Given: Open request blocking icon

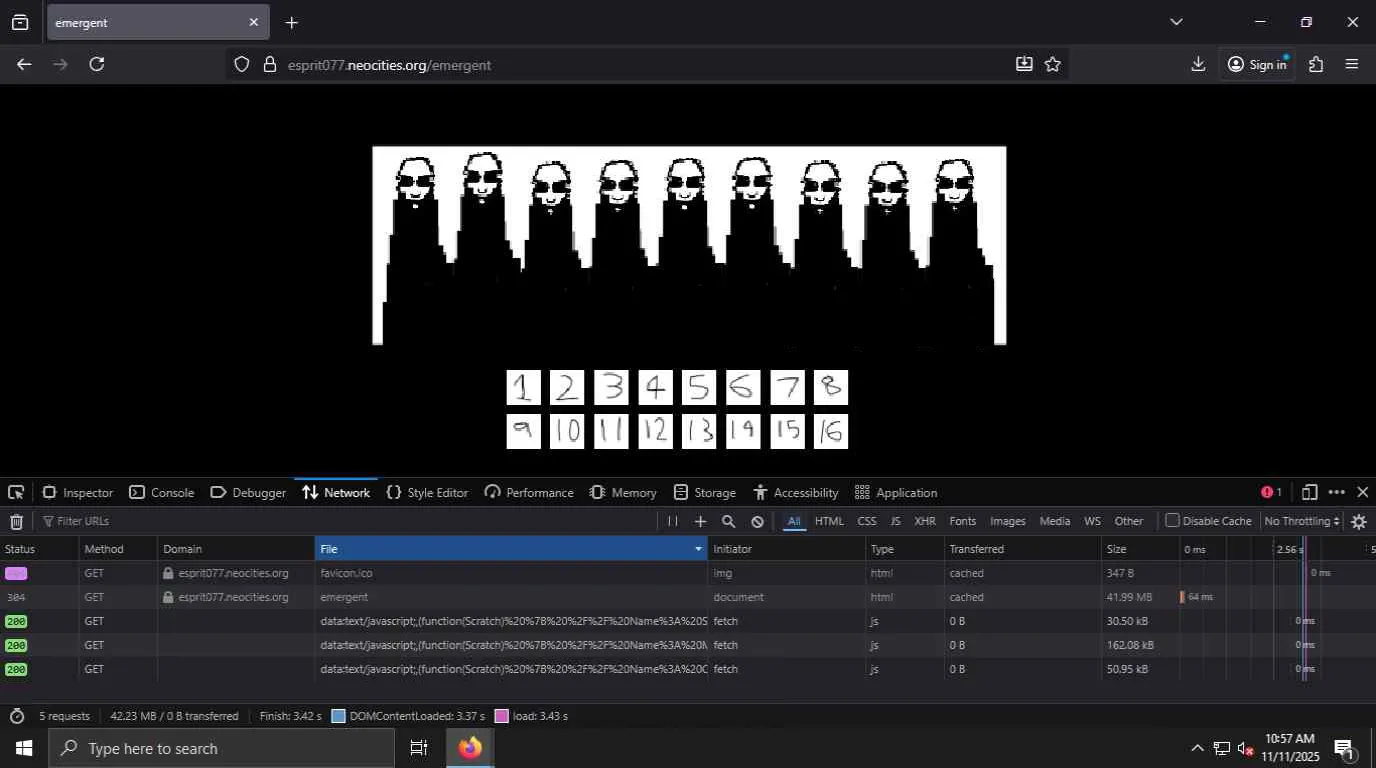Looking at the screenshot, I should click(757, 521).
